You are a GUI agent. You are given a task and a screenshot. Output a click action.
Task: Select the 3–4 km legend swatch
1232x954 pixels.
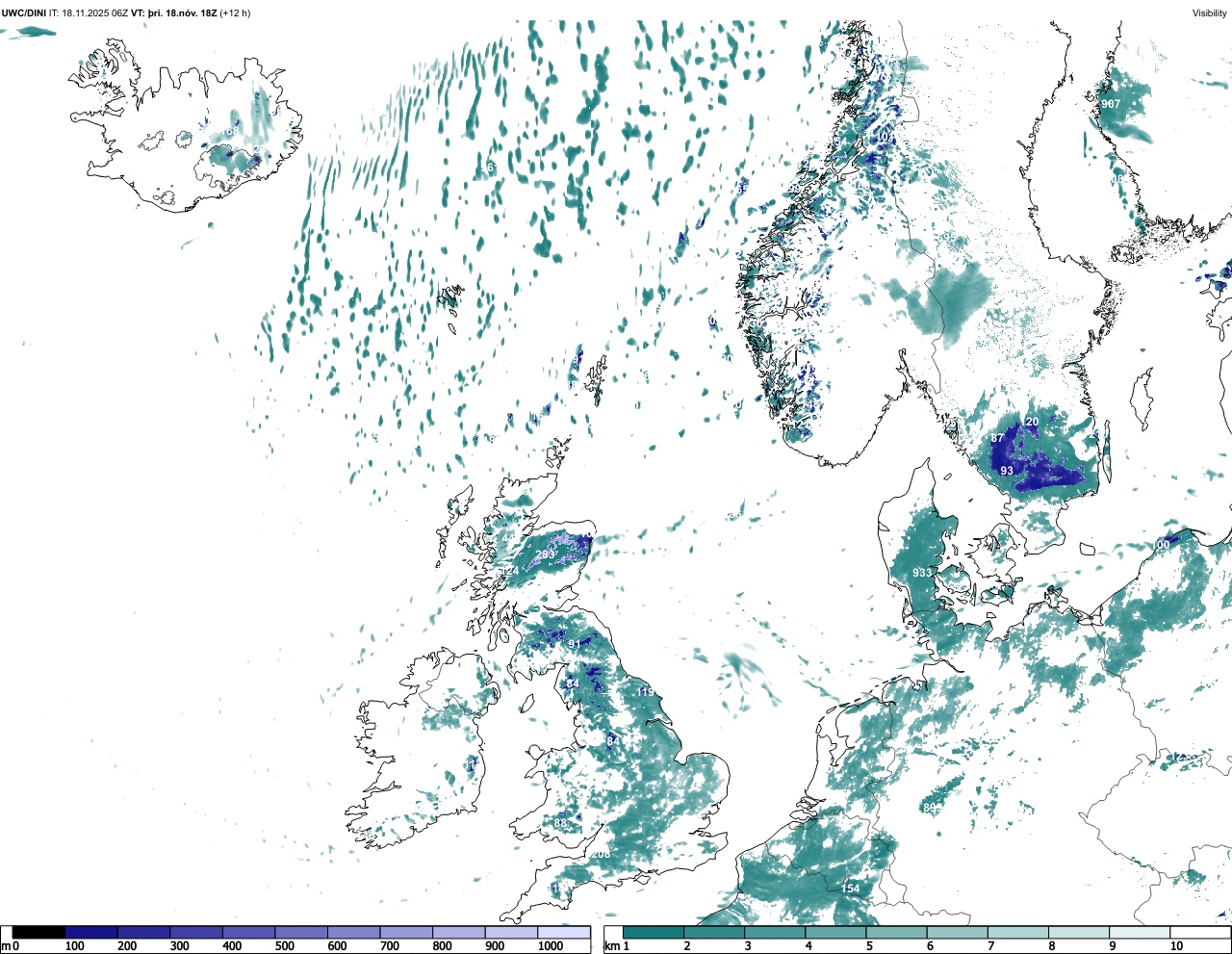click(775, 932)
